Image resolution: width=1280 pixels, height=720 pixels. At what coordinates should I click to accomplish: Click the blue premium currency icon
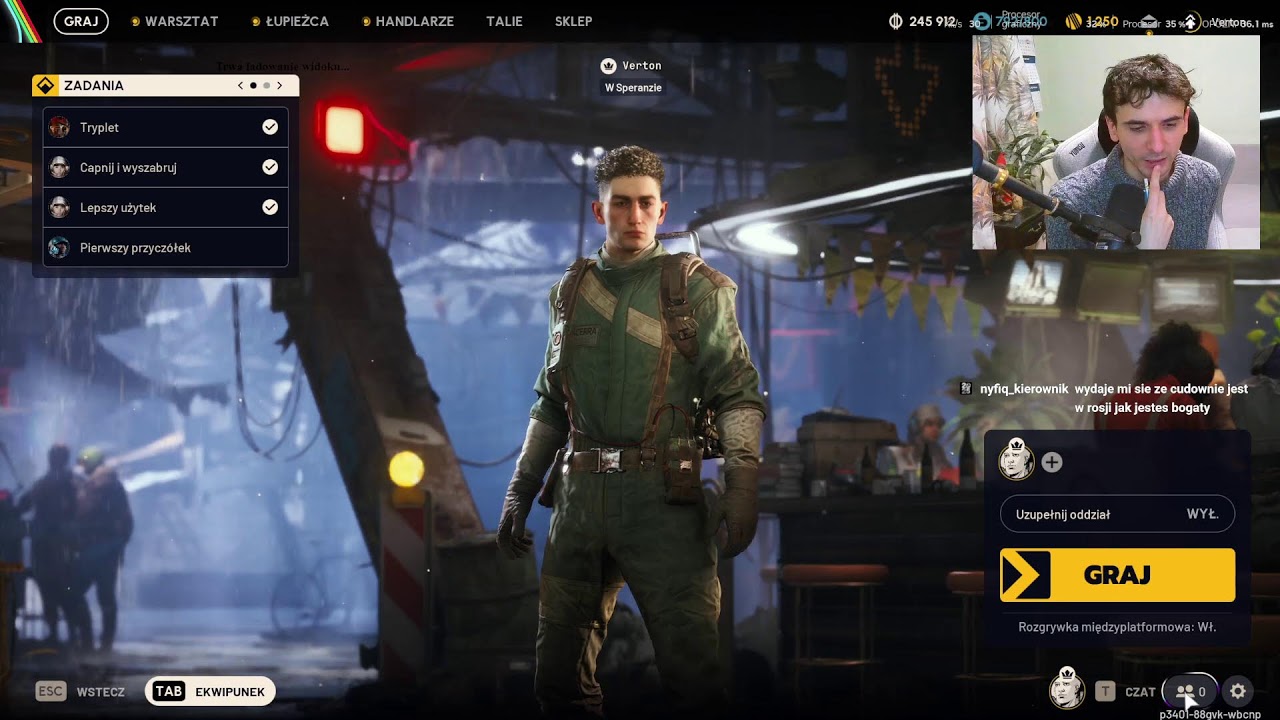coord(982,21)
